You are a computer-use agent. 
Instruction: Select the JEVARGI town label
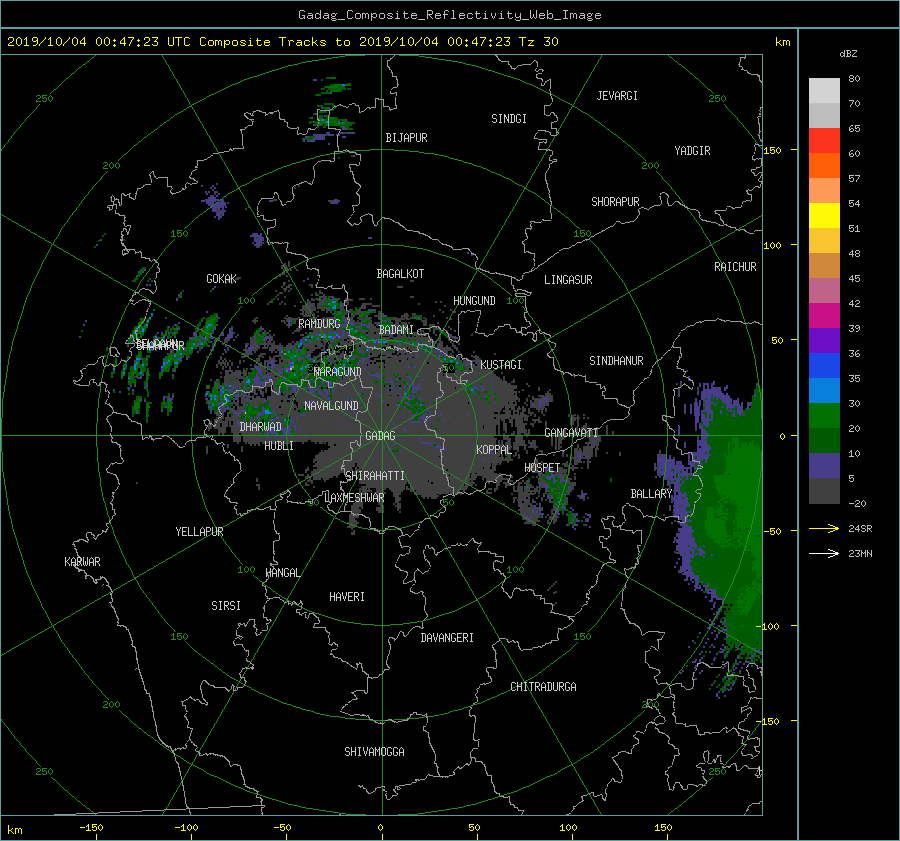point(617,96)
